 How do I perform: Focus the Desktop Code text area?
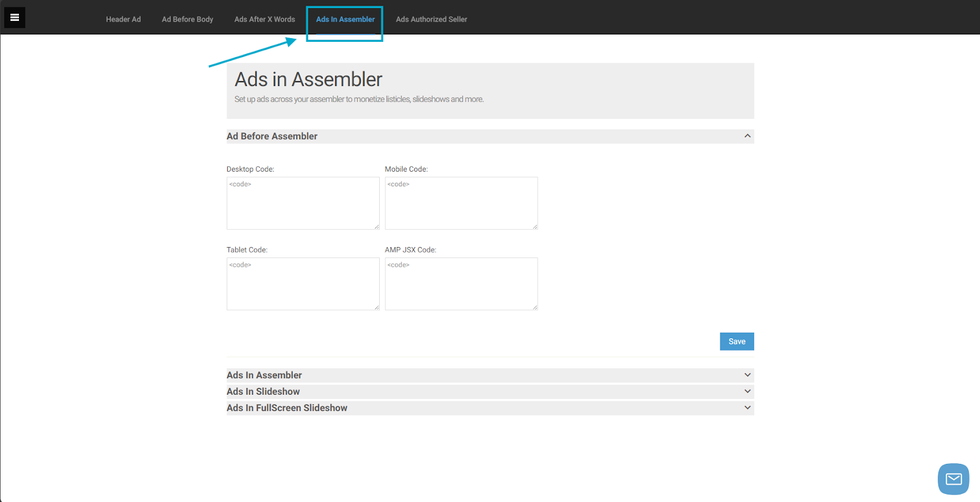[302, 203]
